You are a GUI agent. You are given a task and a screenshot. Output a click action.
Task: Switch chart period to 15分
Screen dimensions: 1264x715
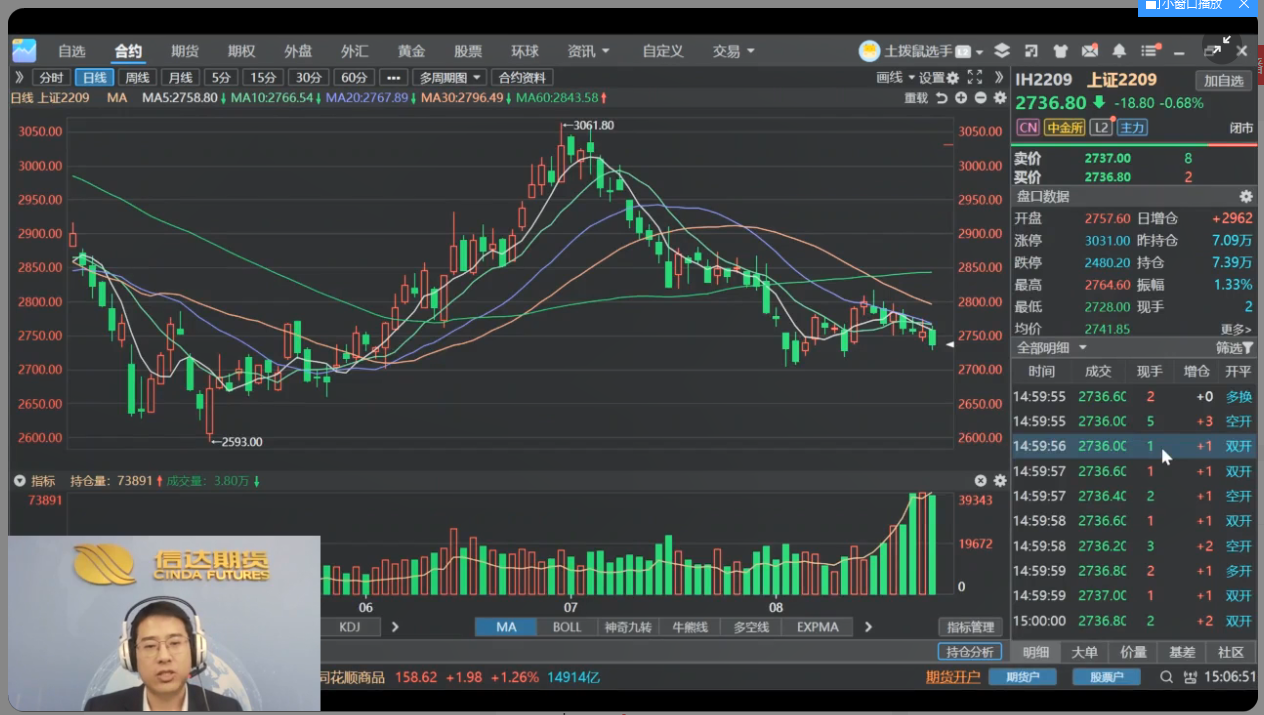[x=263, y=78]
